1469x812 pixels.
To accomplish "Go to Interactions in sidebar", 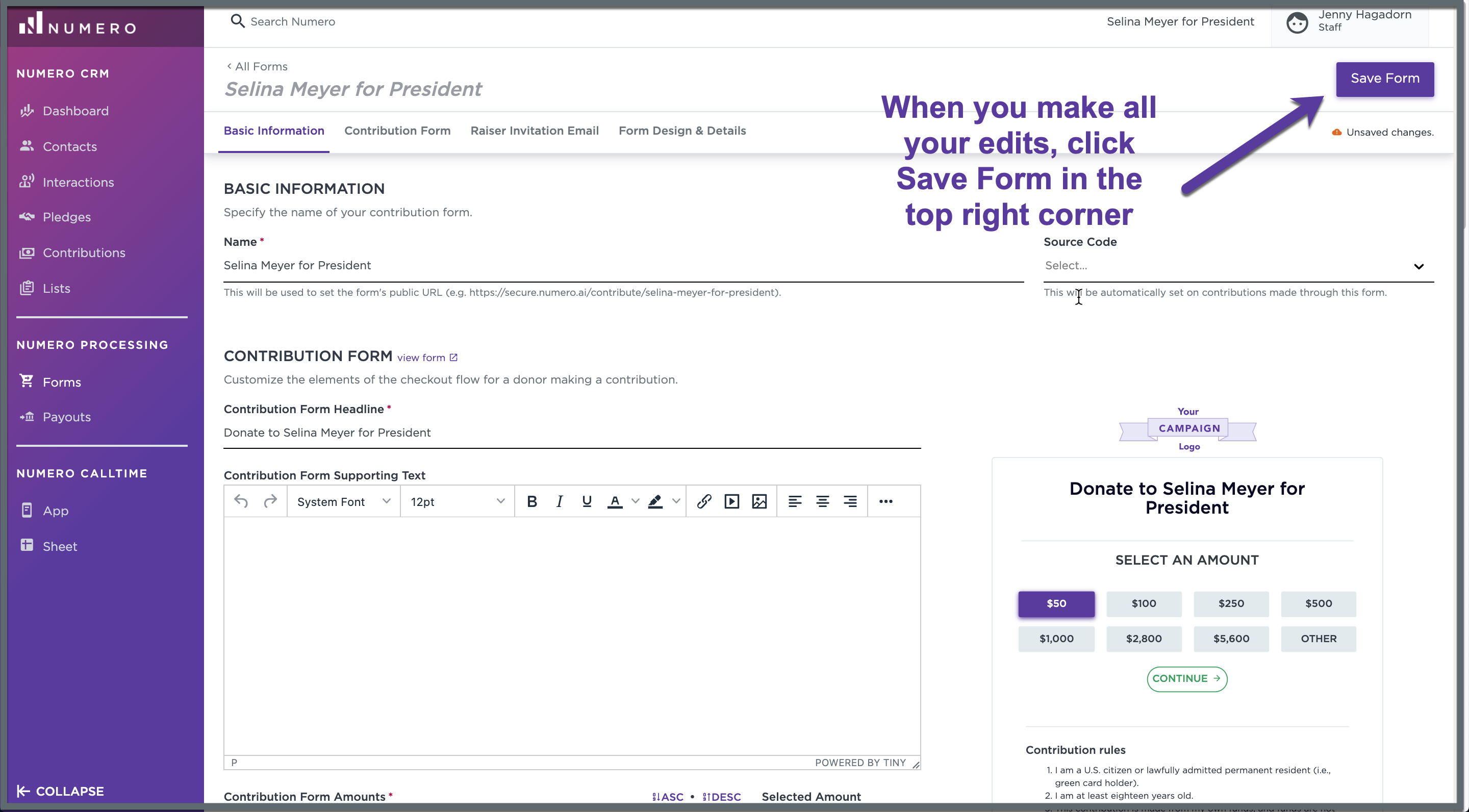I will click(x=67, y=182).
